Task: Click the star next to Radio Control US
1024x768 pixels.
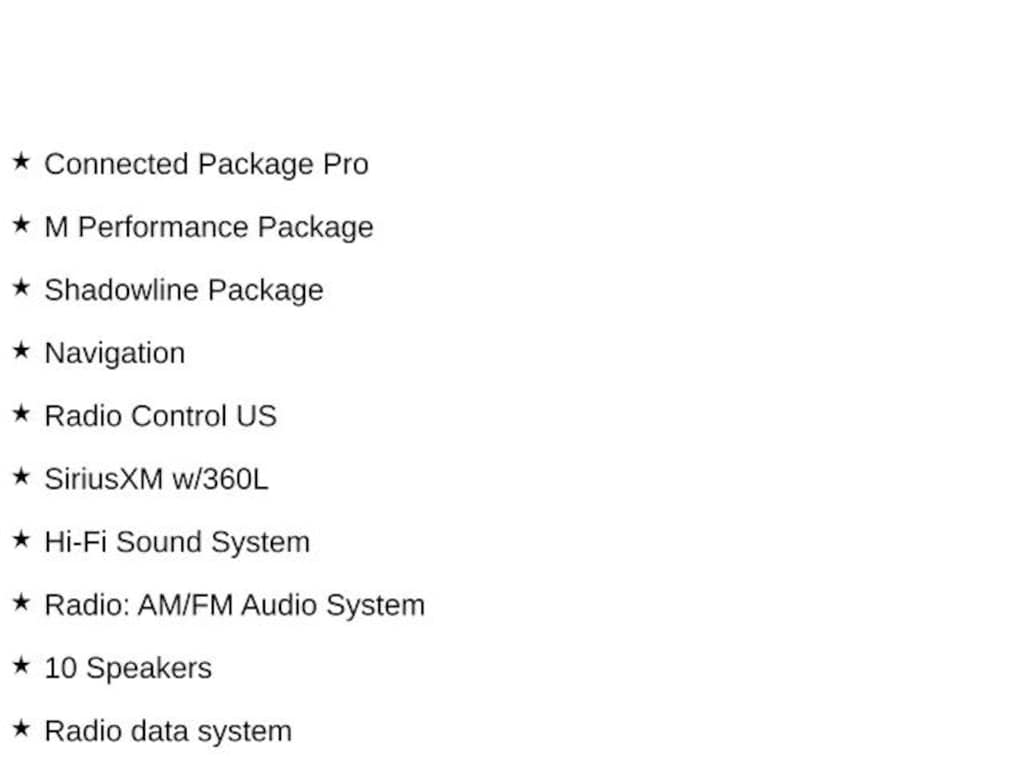Action: (21, 413)
